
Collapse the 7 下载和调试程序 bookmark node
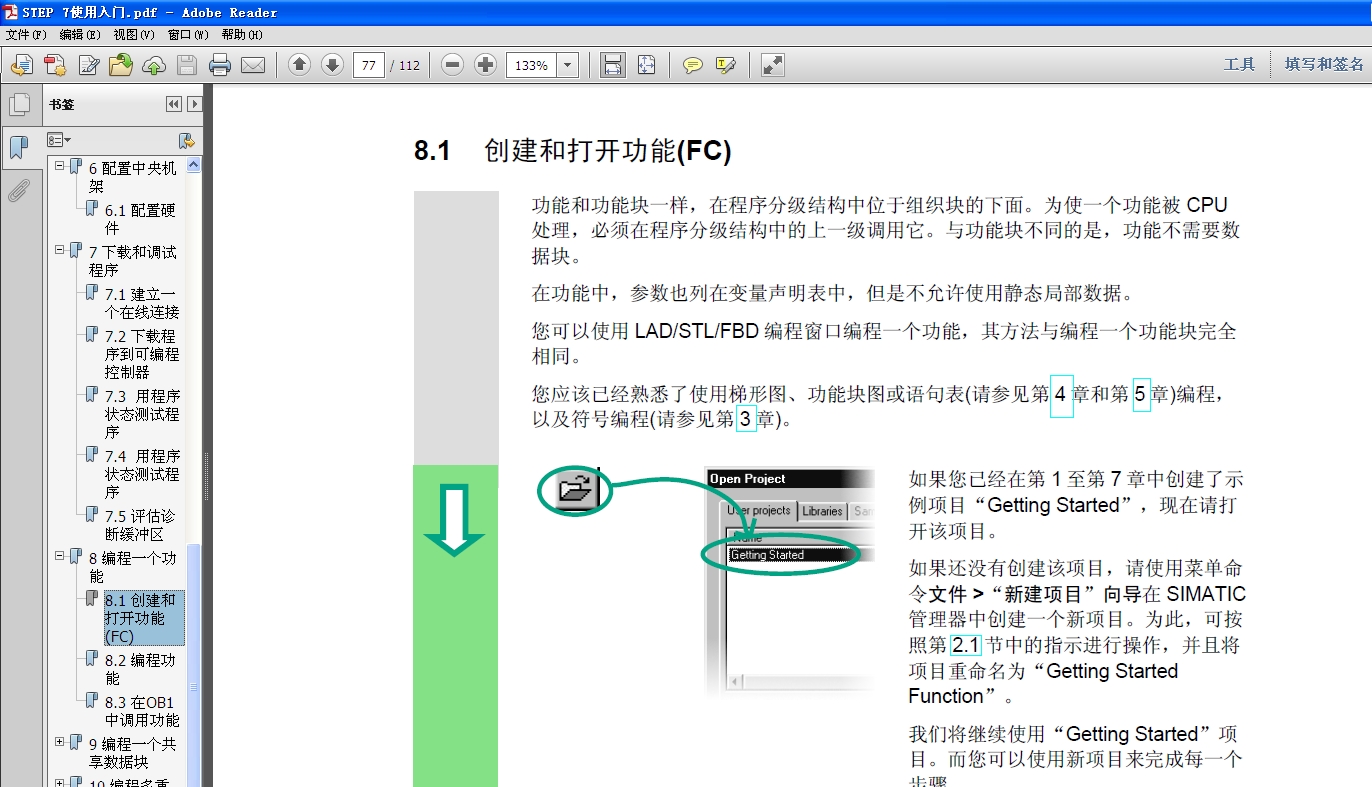coord(60,249)
